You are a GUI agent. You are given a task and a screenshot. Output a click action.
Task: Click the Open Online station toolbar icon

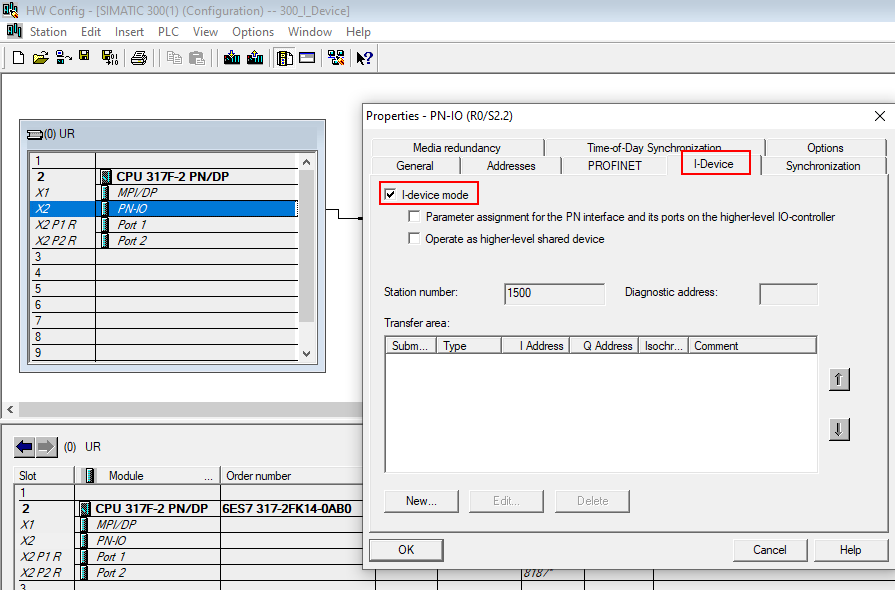tap(63, 58)
